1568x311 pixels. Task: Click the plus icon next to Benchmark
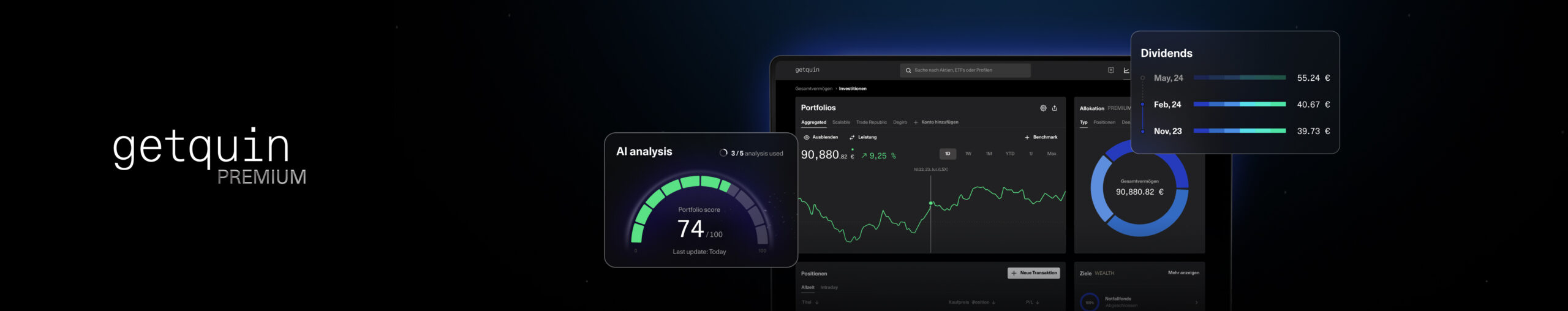click(x=1027, y=138)
